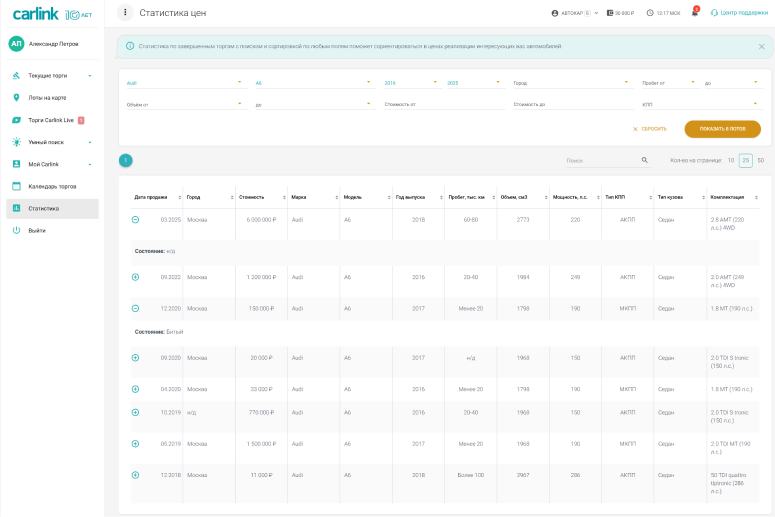Screen dimensions: 775x517
Task: Open the notifications bell
Action: click(695, 13)
